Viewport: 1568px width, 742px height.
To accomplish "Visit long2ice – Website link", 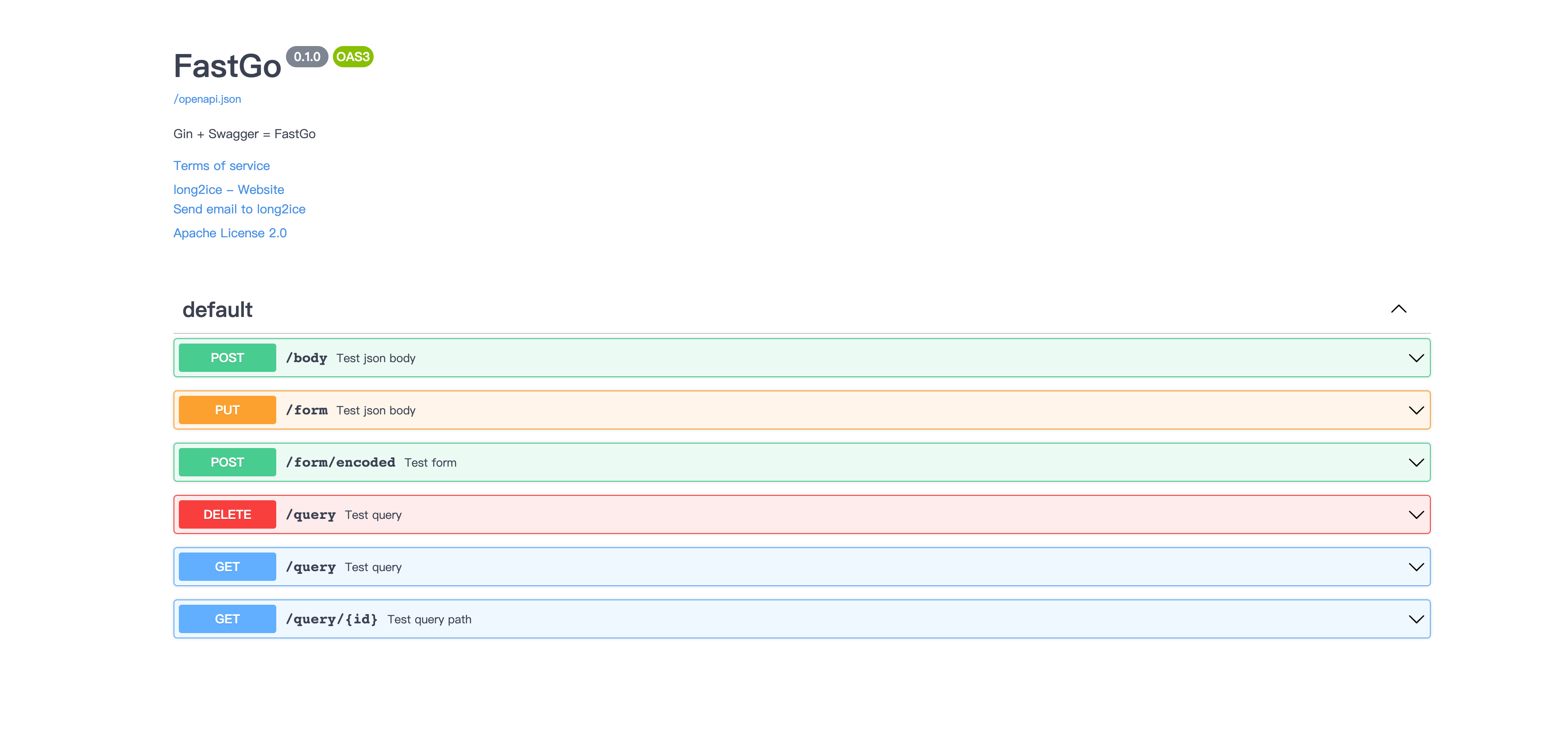I will (228, 190).
